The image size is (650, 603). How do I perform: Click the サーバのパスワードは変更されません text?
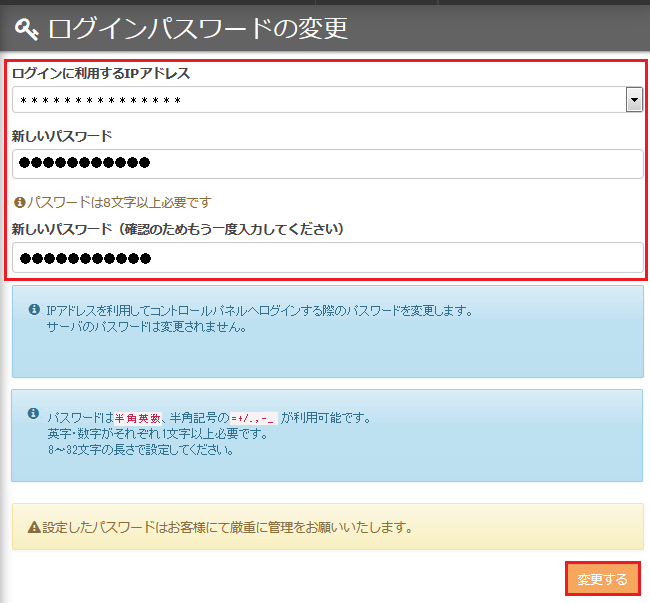[145, 327]
